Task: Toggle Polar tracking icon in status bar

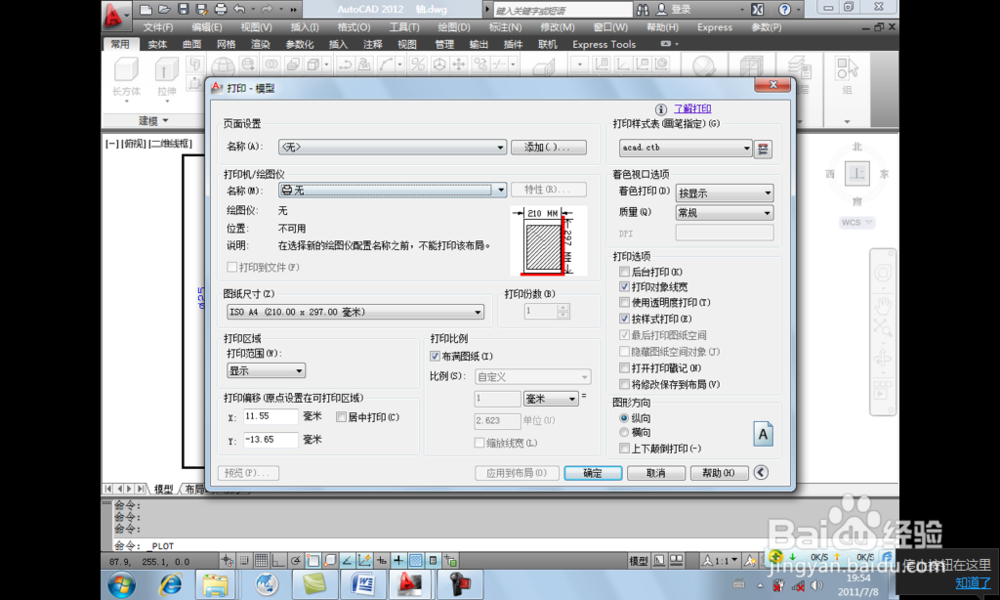Action: tap(295, 560)
